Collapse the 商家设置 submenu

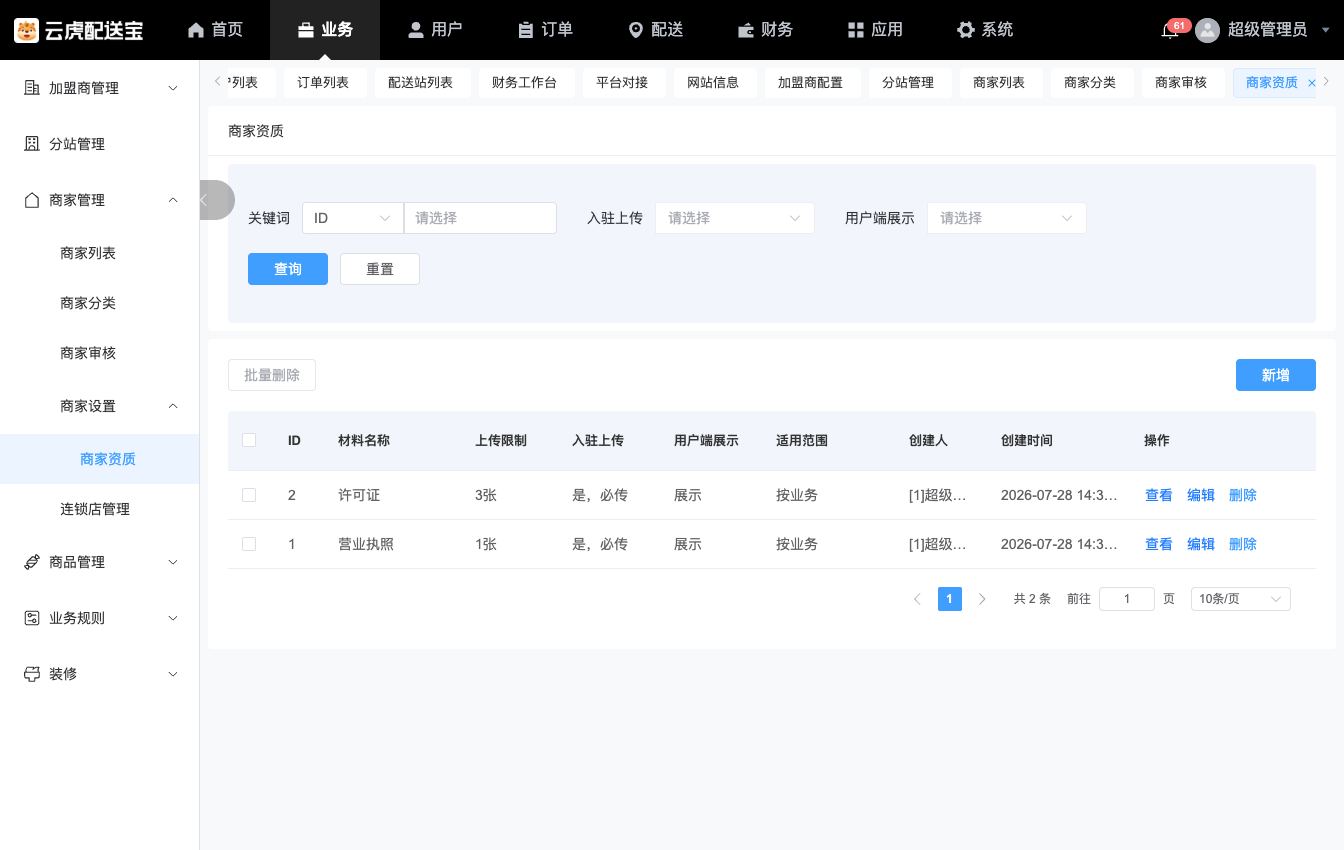[x=100, y=406]
